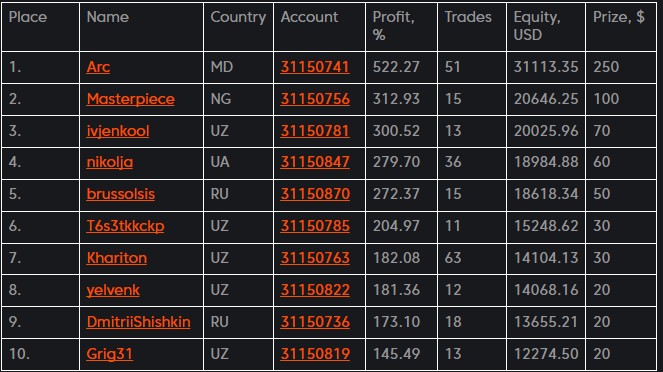Open T6s3tkkckp name link
Viewport: 663px width, 372px height.
(125, 226)
